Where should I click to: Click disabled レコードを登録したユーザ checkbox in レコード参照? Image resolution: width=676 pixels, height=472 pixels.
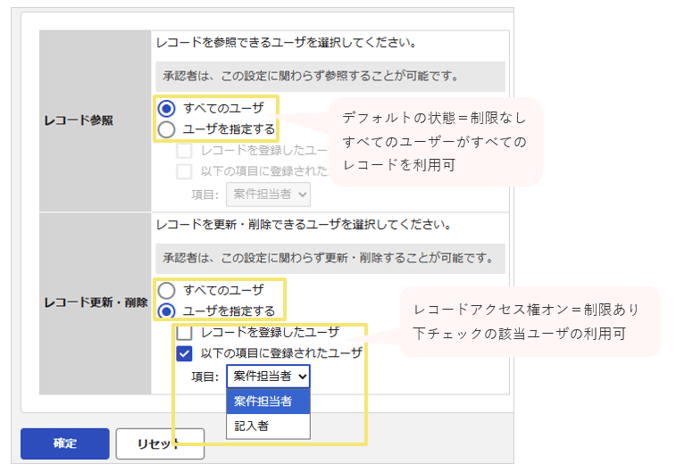pyautogui.click(x=185, y=151)
